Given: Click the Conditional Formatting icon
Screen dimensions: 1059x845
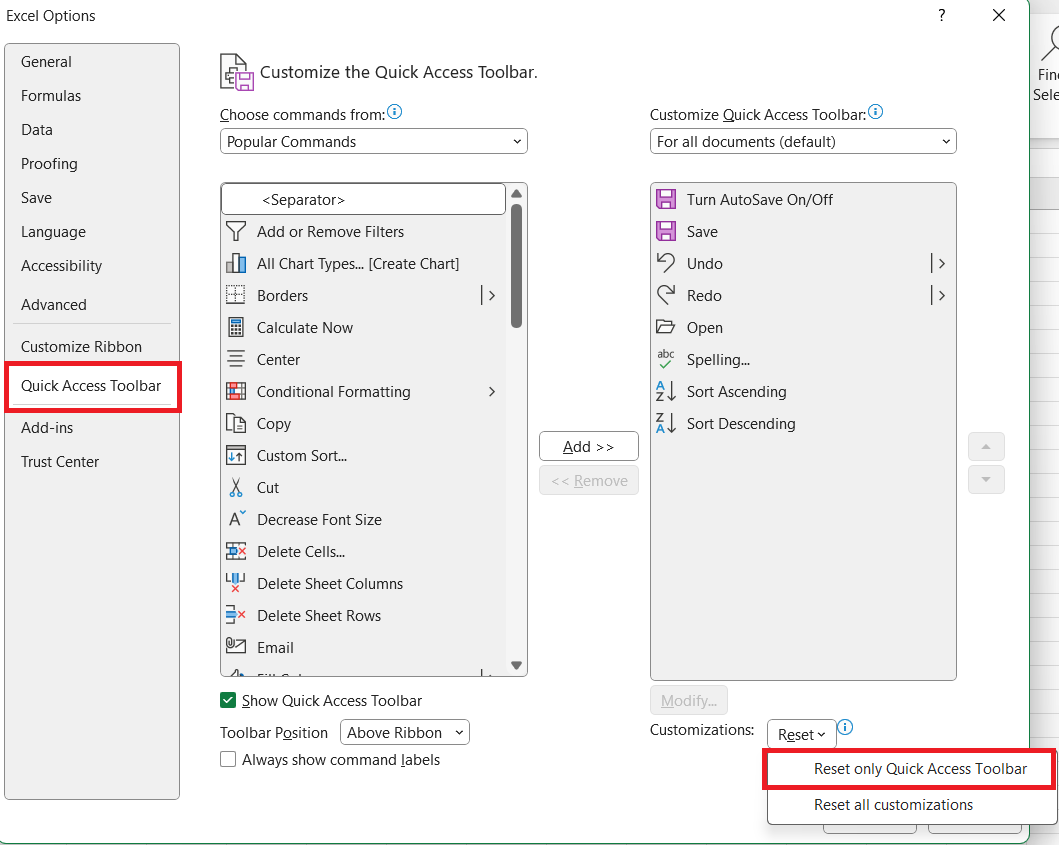Looking at the screenshot, I should pyautogui.click(x=236, y=391).
